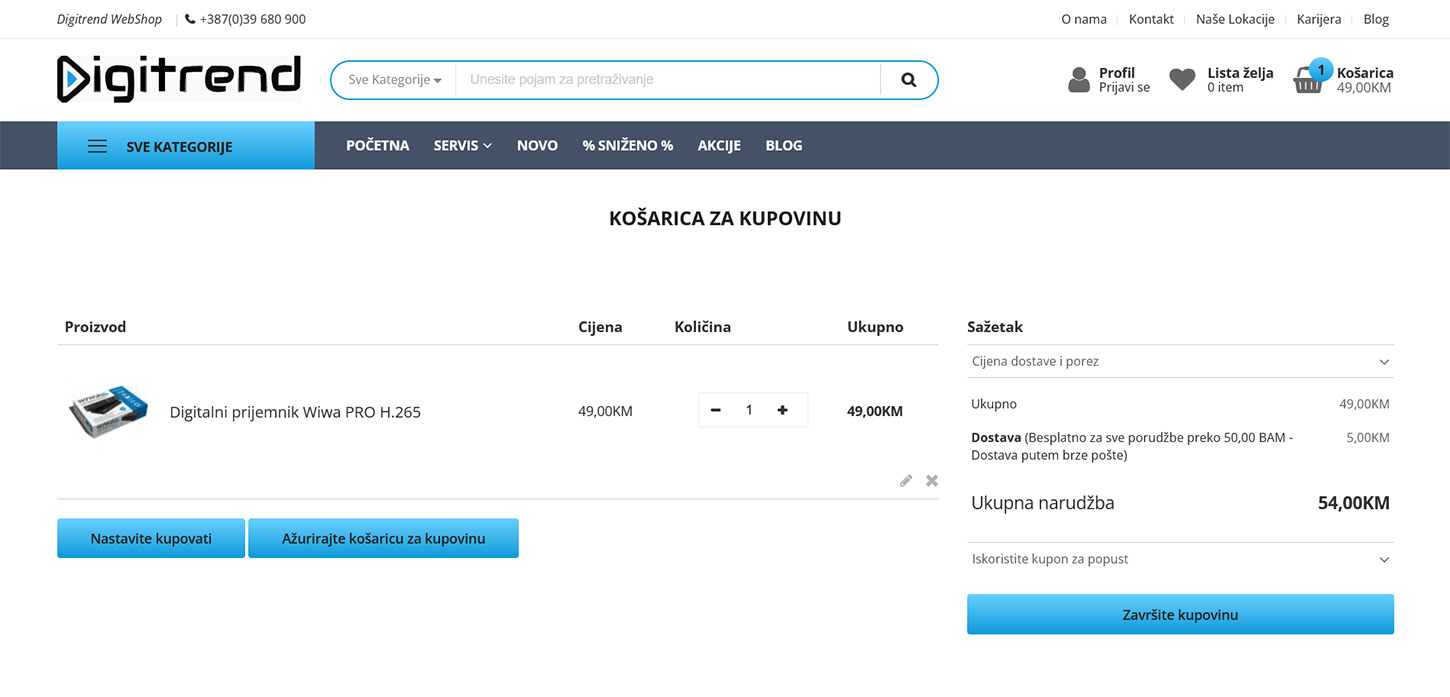Image resolution: width=1450 pixels, height=697 pixels.
Task: Open the Wiwa PRO receiver product thumbnail
Action: pyautogui.click(x=108, y=411)
